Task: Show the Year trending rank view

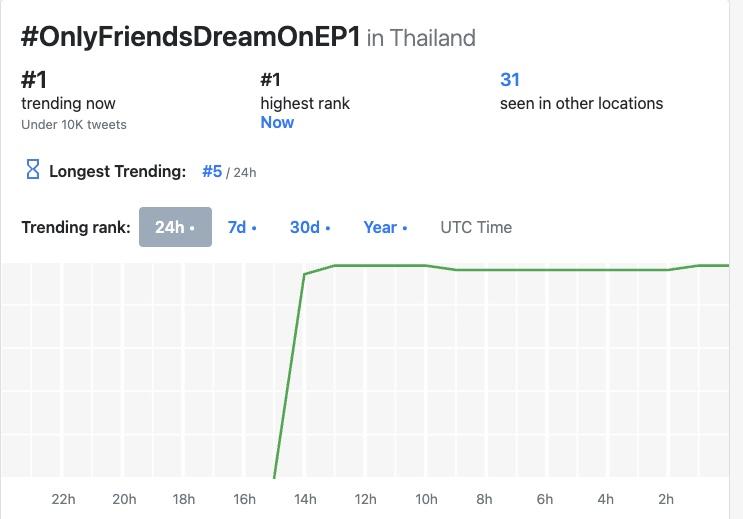Action: [x=385, y=227]
